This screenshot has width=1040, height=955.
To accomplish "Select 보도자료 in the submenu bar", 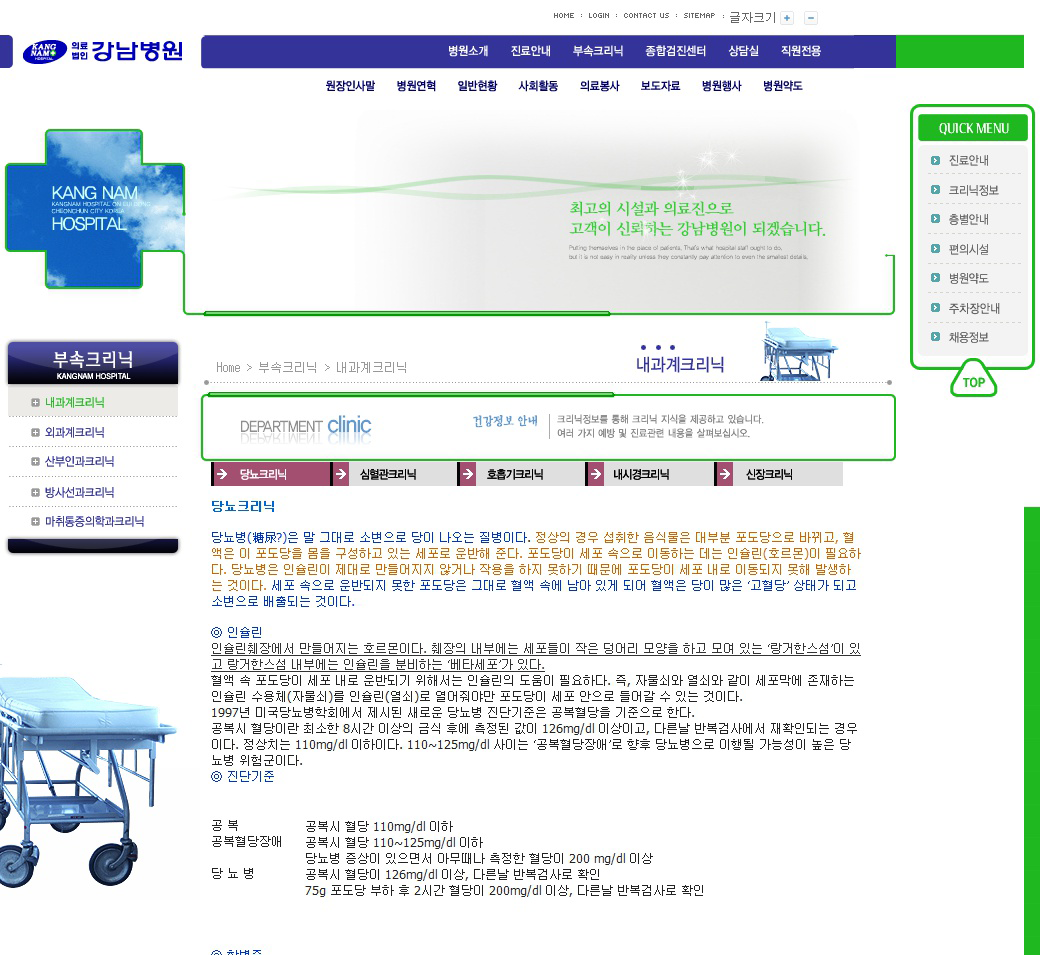I will [x=660, y=86].
